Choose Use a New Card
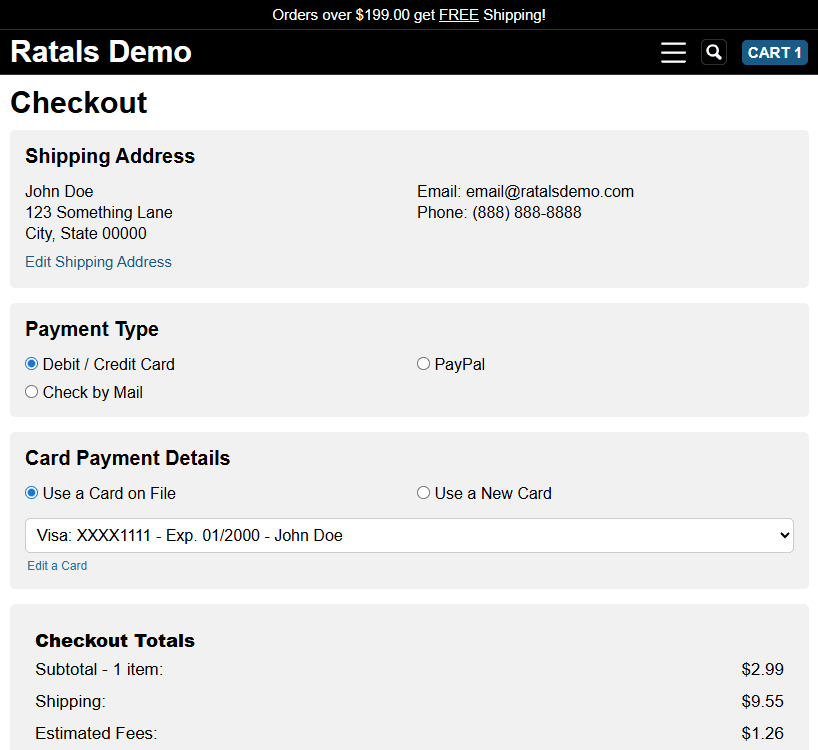This screenshot has width=818, height=750. pyautogui.click(x=423, y=493)
